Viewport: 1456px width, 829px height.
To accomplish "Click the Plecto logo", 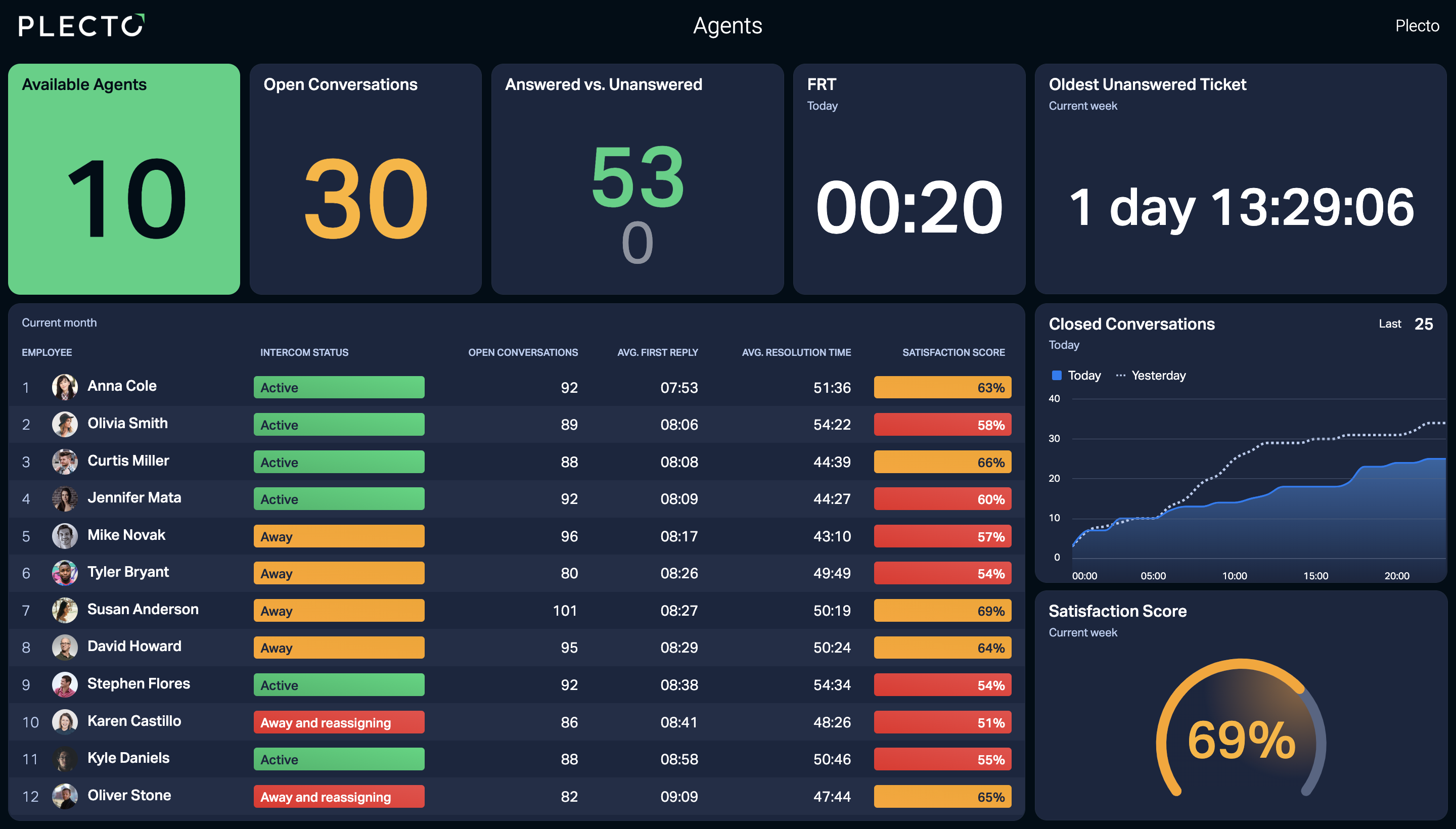I will [81, 26].
